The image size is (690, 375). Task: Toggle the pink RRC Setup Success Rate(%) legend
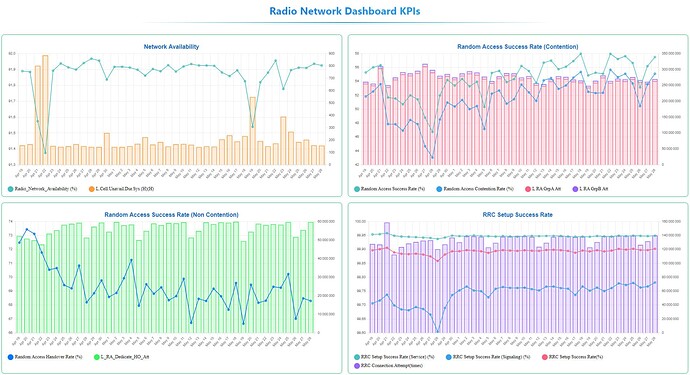click(x=573, y=357)
